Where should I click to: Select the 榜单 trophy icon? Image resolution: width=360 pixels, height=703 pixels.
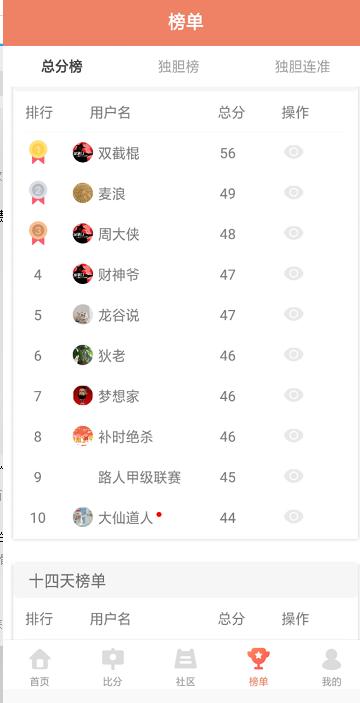click(258, 659)
